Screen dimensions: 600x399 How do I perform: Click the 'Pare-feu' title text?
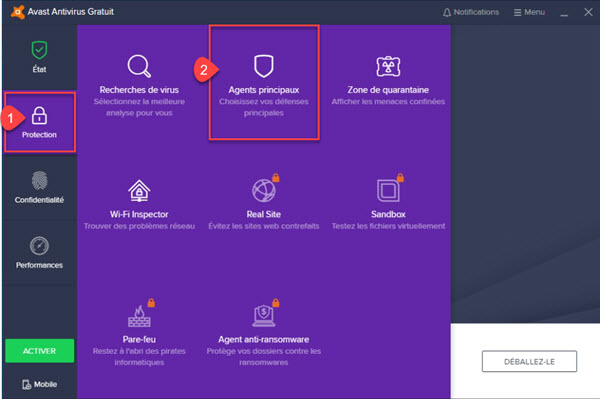[139, 339]
